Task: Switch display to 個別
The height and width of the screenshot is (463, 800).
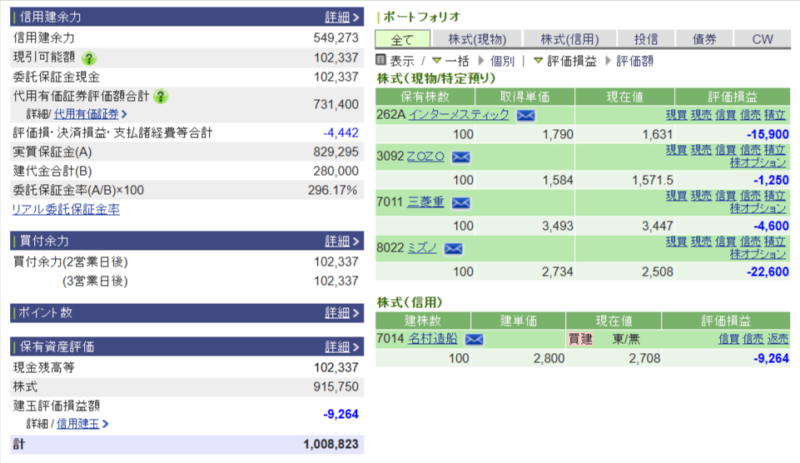Action: pyautogui.click(x=502, y=61)
